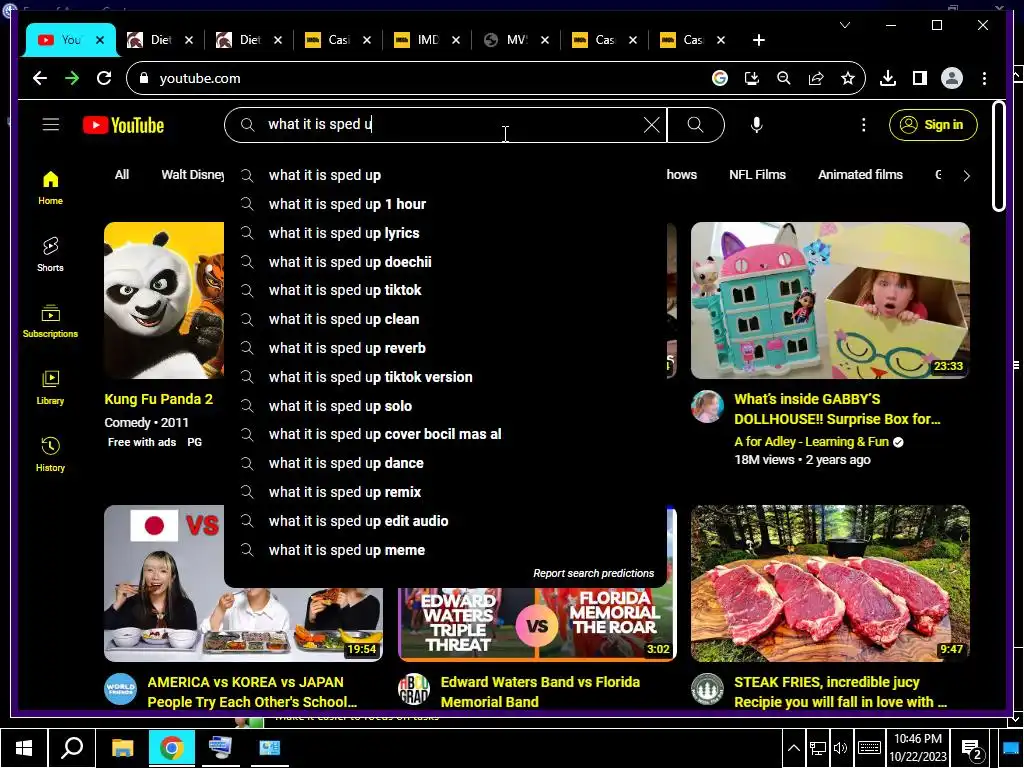
Task: Open the taskbar volume control
Action: pos(840,748)
